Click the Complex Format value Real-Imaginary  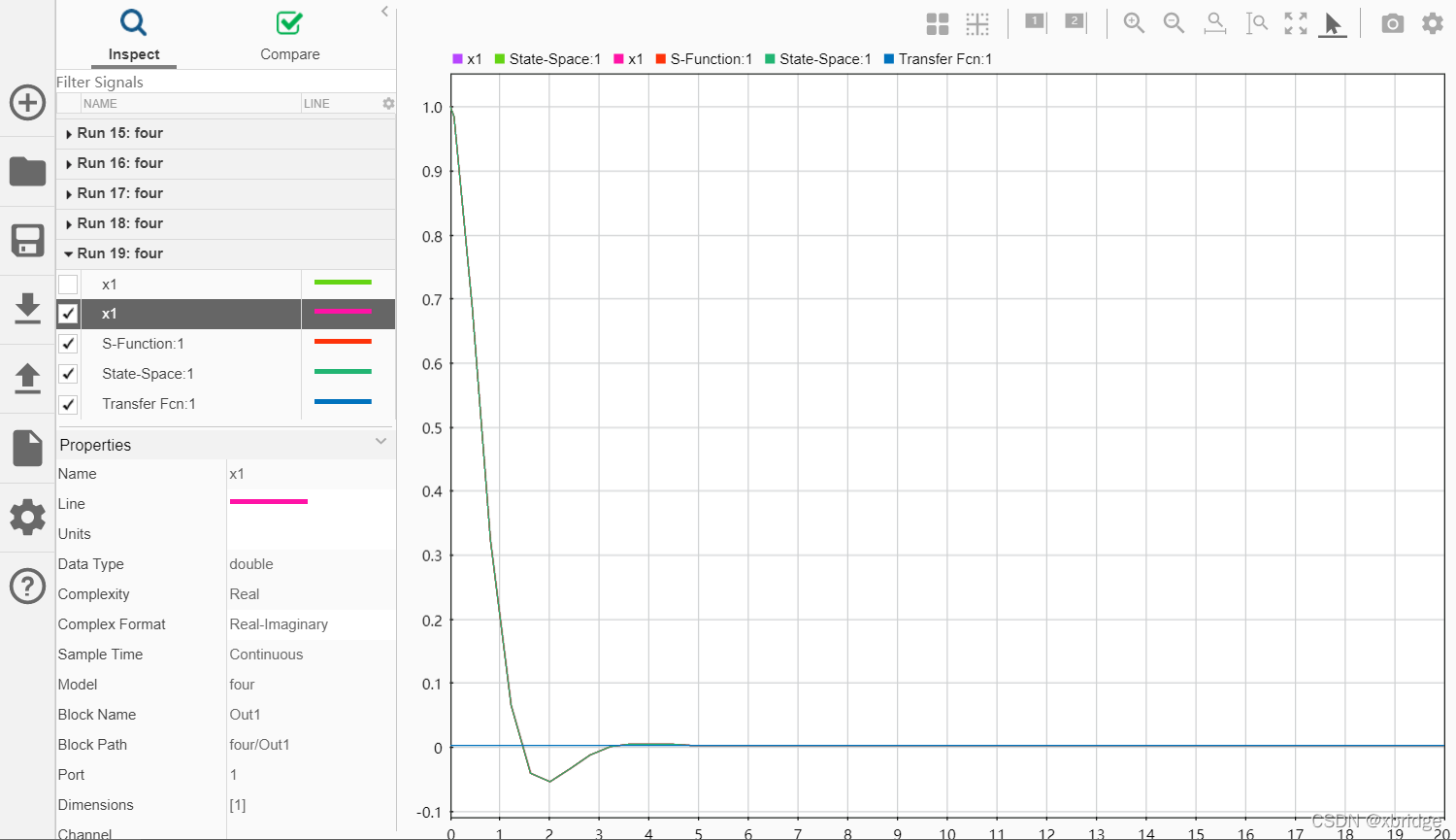pos(279,624)
